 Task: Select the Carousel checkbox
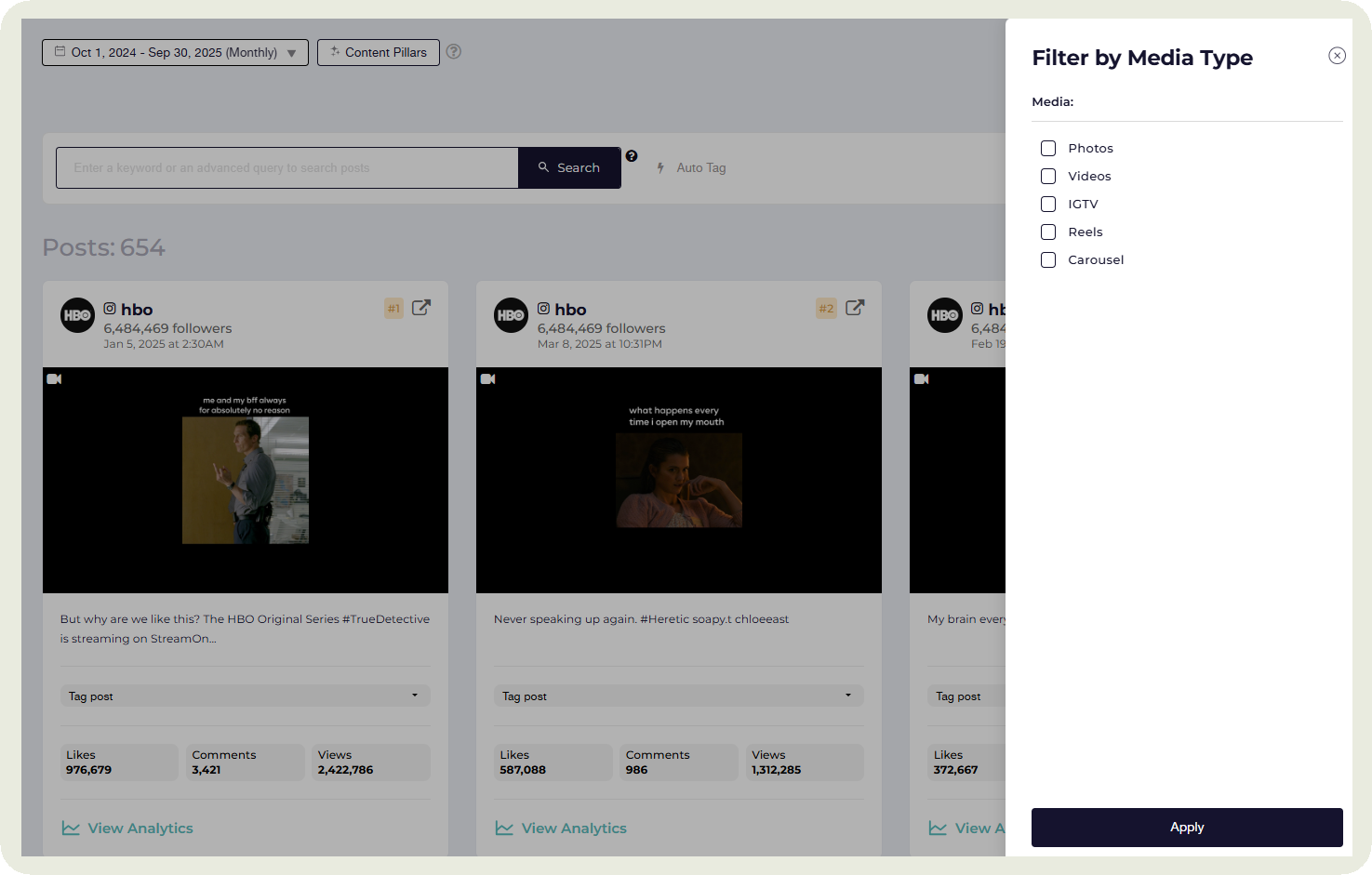coord(1048,260)
